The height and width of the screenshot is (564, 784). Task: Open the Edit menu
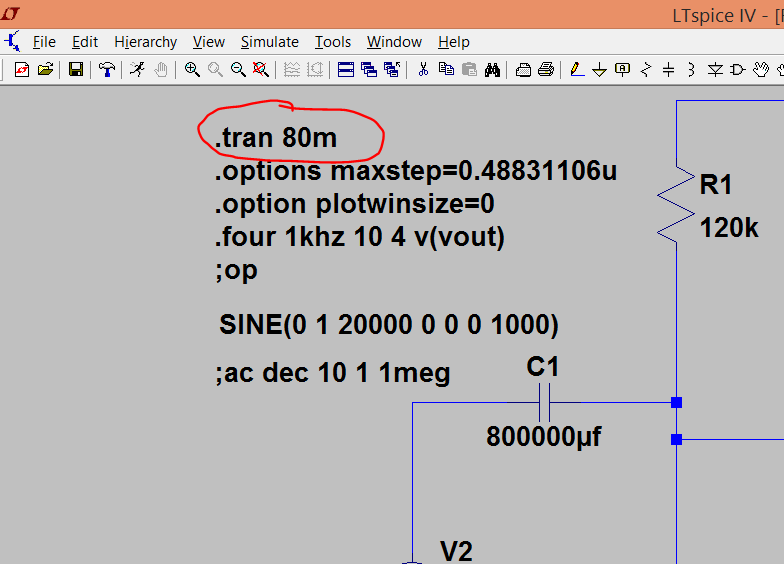tap(84, 42)
